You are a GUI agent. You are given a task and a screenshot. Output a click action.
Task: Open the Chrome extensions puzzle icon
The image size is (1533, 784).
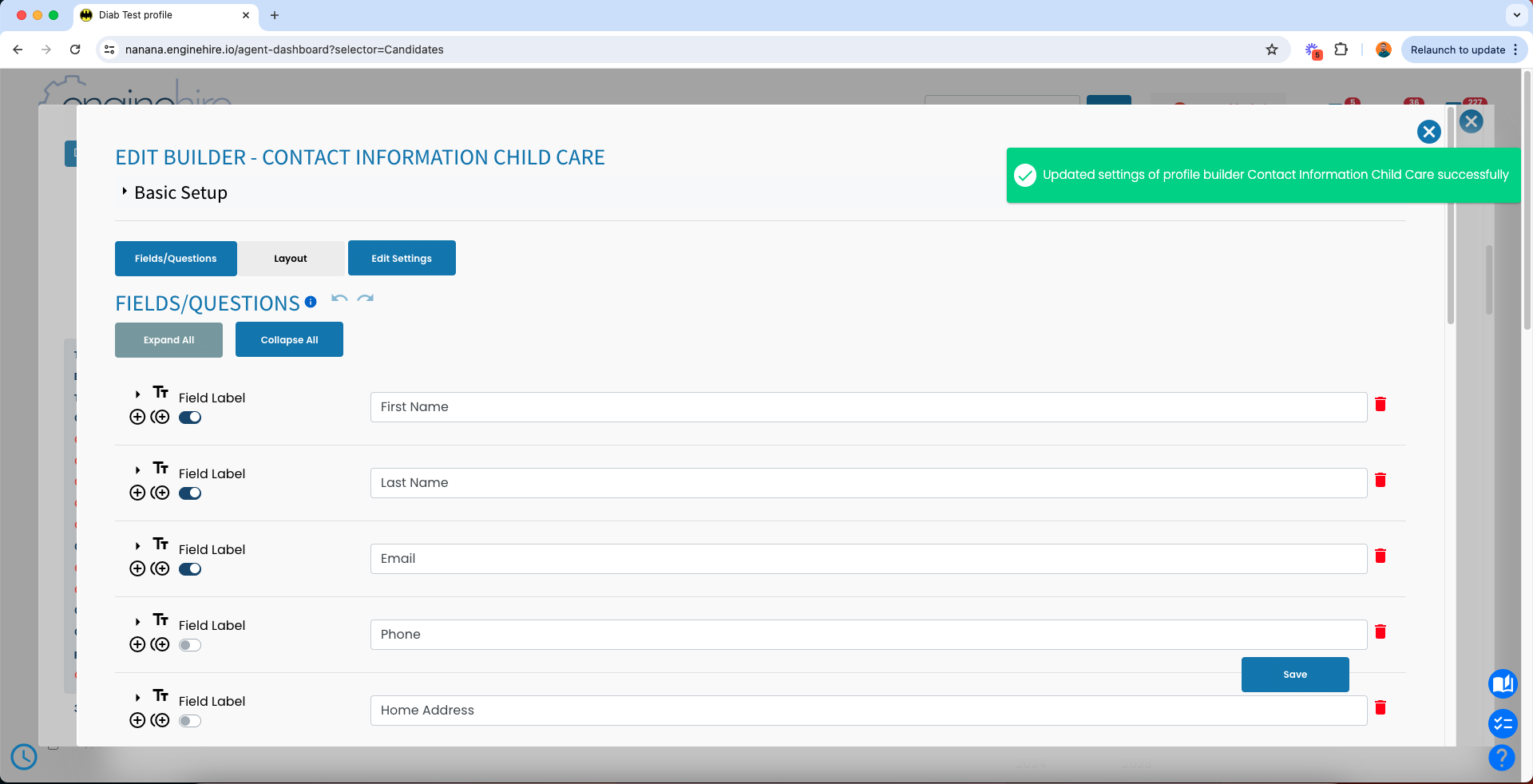pos(1341,49)
